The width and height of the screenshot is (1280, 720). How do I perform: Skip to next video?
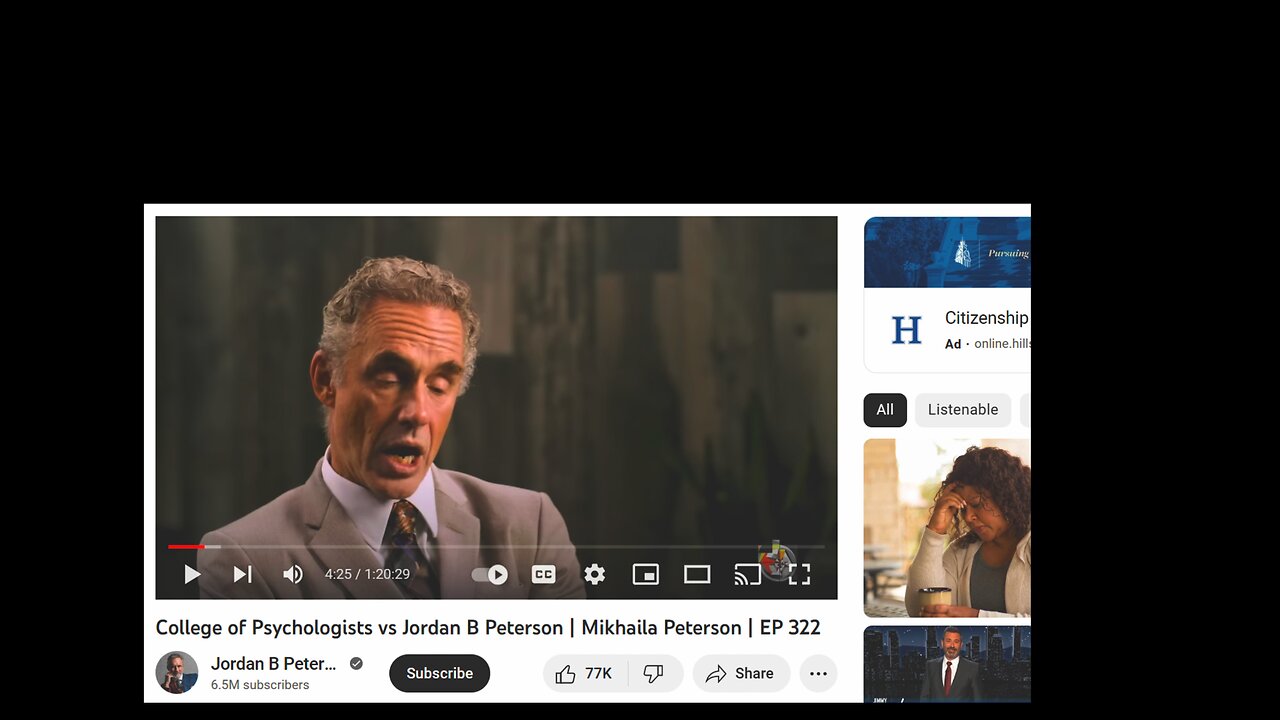pyautogui.click(x=242, y=574)
